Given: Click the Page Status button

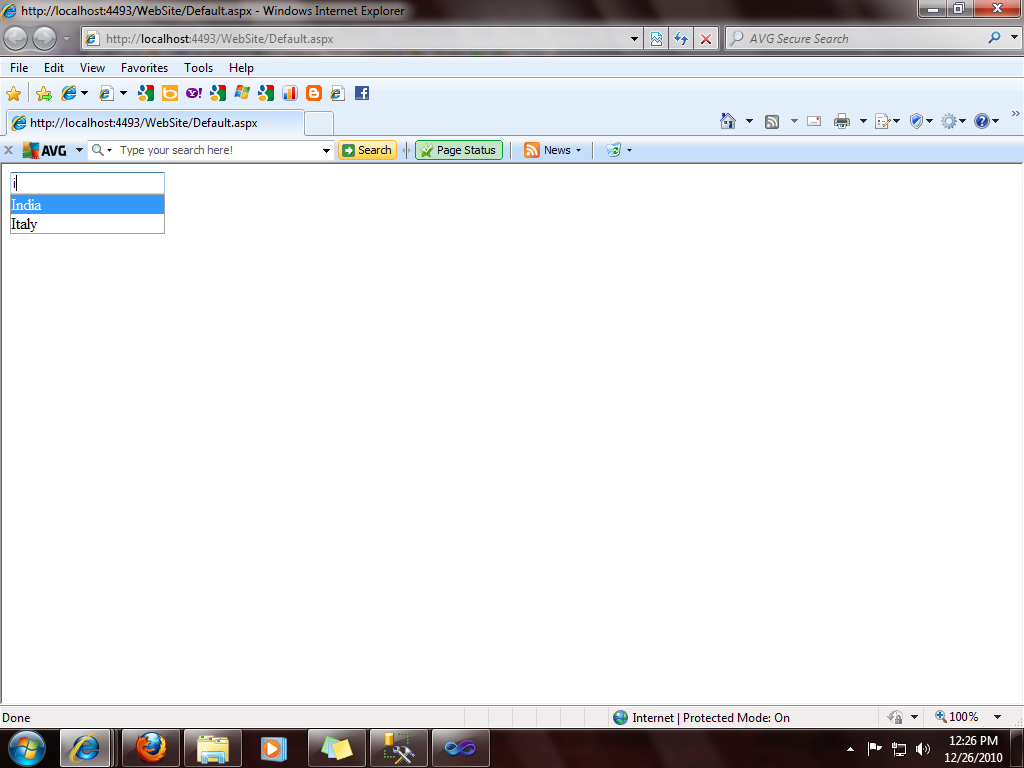Looking at the screenshot, I should [459, 150].
